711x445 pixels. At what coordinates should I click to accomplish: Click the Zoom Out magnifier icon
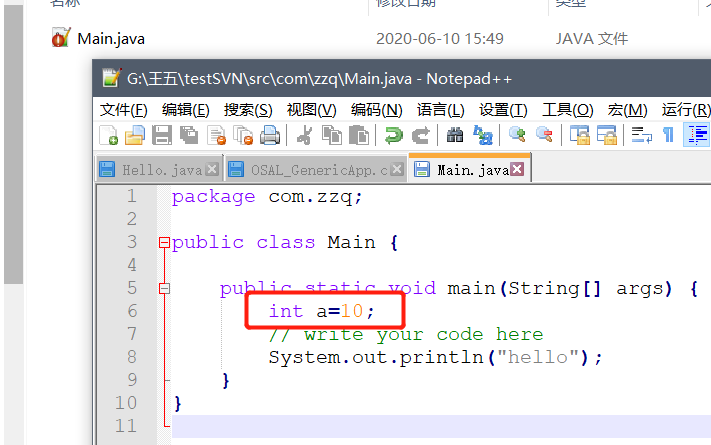tap(544, 135)
